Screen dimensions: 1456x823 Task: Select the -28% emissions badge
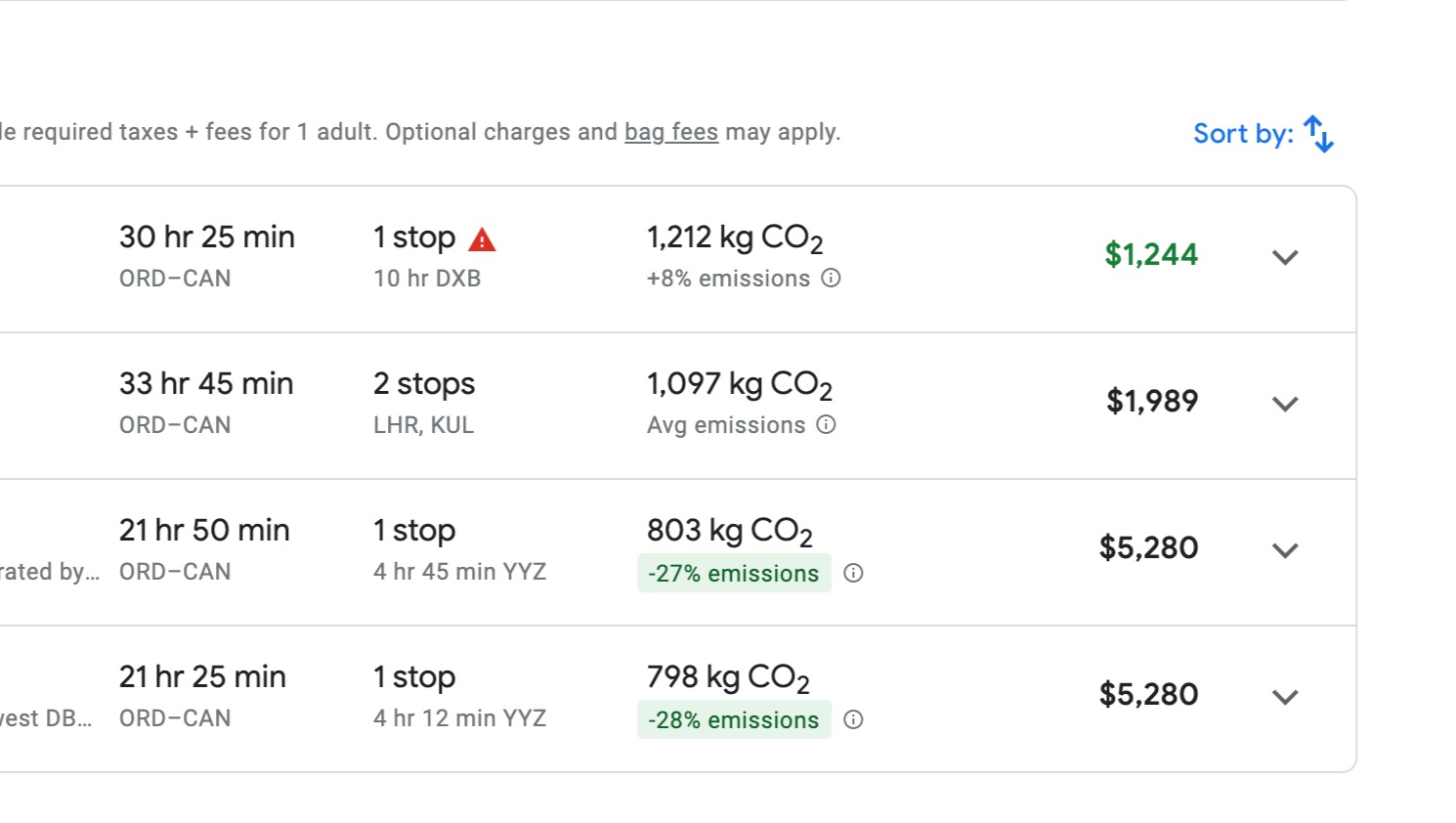[x=734, y=719]
